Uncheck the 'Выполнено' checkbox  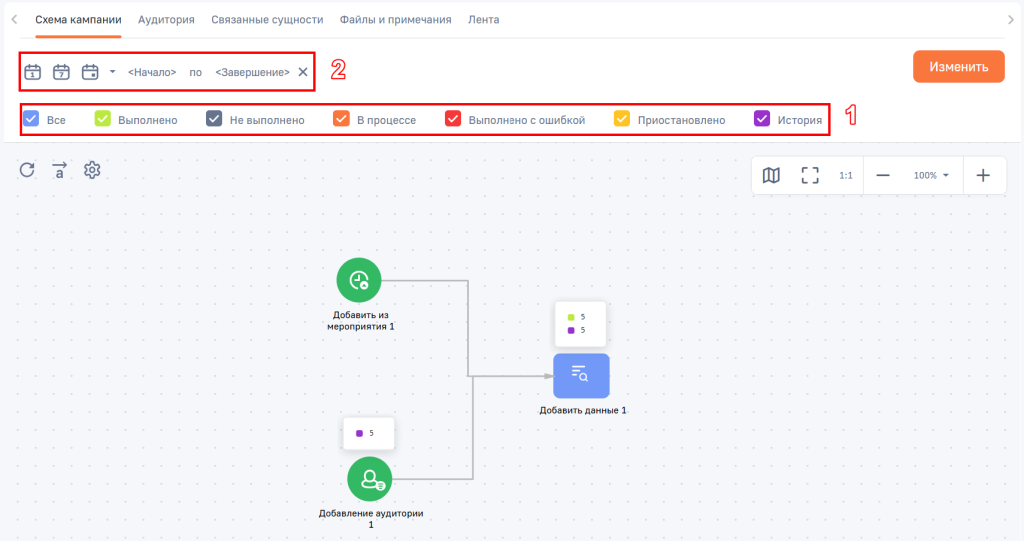coord(103,118)
